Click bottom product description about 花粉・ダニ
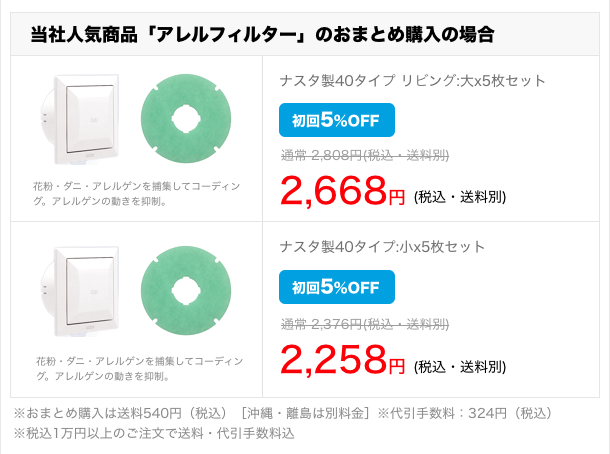Viewport: 610px width, 454px height. [139, 369]
